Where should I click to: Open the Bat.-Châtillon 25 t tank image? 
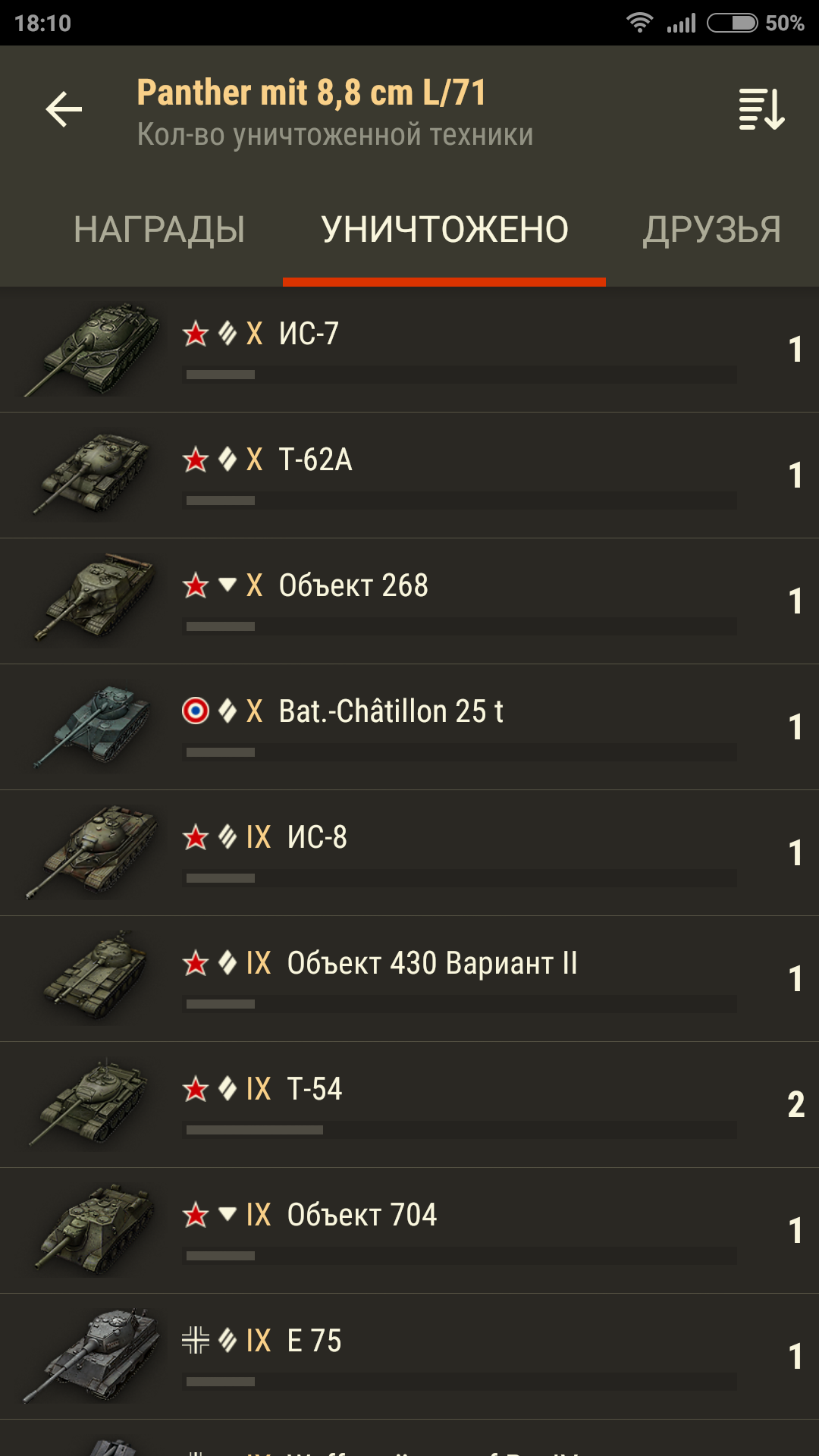(x=93, y=727)
